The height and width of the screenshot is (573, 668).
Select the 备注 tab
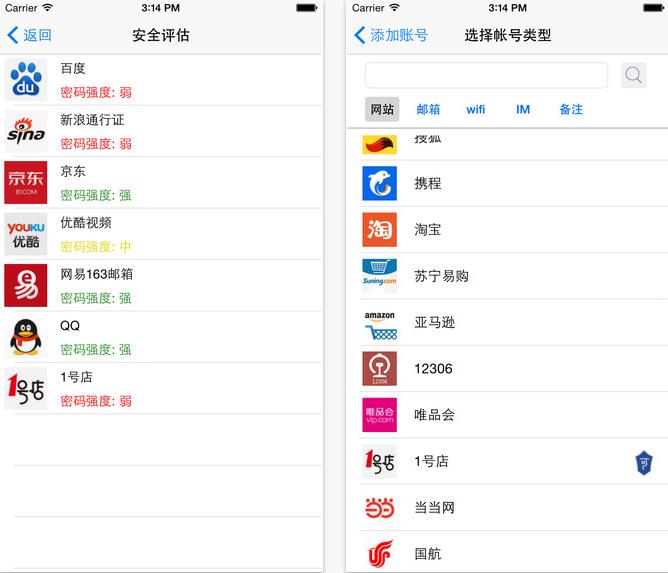point(571,109)
